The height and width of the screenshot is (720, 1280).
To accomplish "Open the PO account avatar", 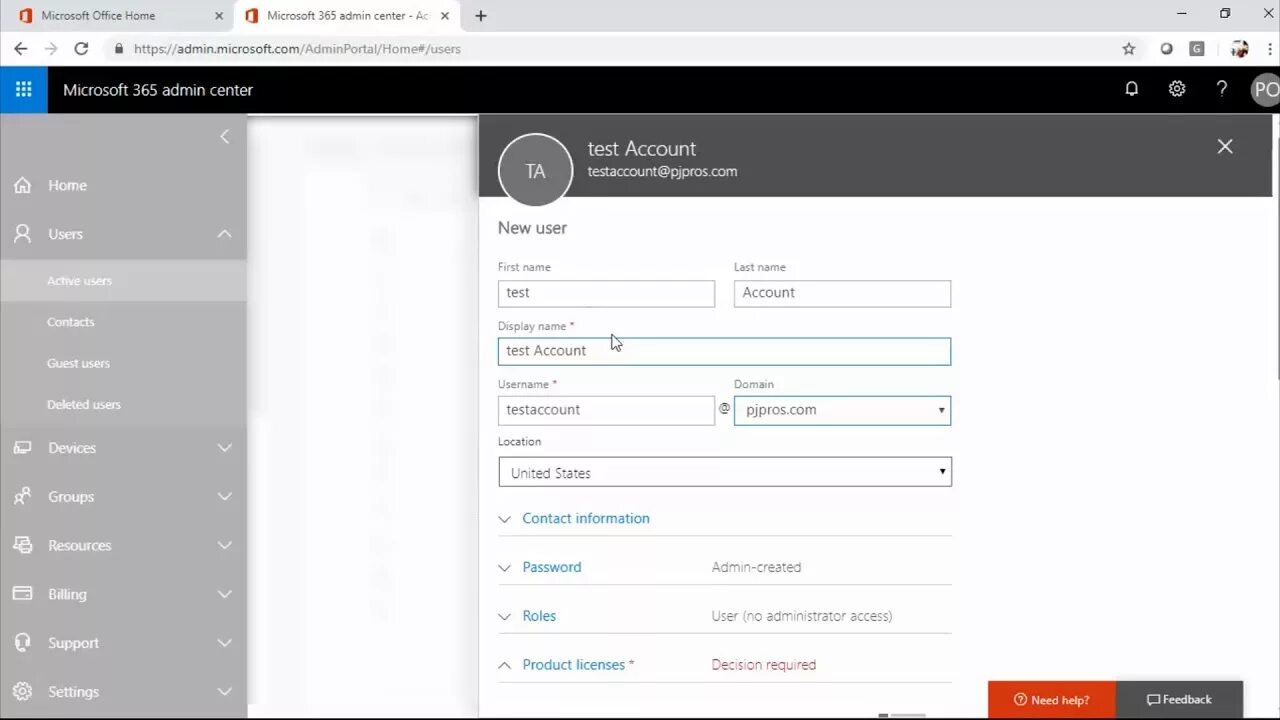I will pyautogui.click(x=1265, y=89).
